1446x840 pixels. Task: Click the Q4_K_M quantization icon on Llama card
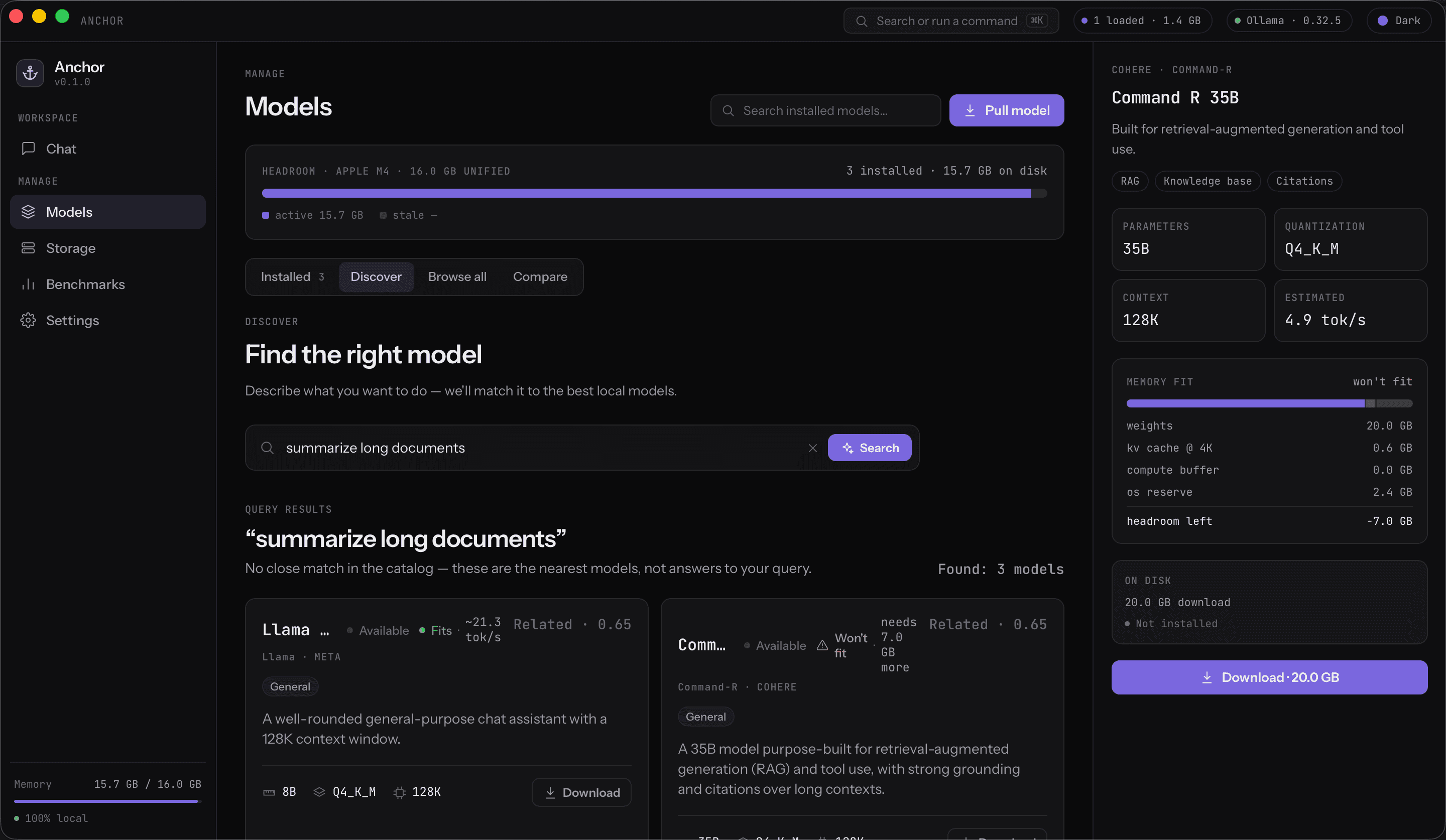319,792
